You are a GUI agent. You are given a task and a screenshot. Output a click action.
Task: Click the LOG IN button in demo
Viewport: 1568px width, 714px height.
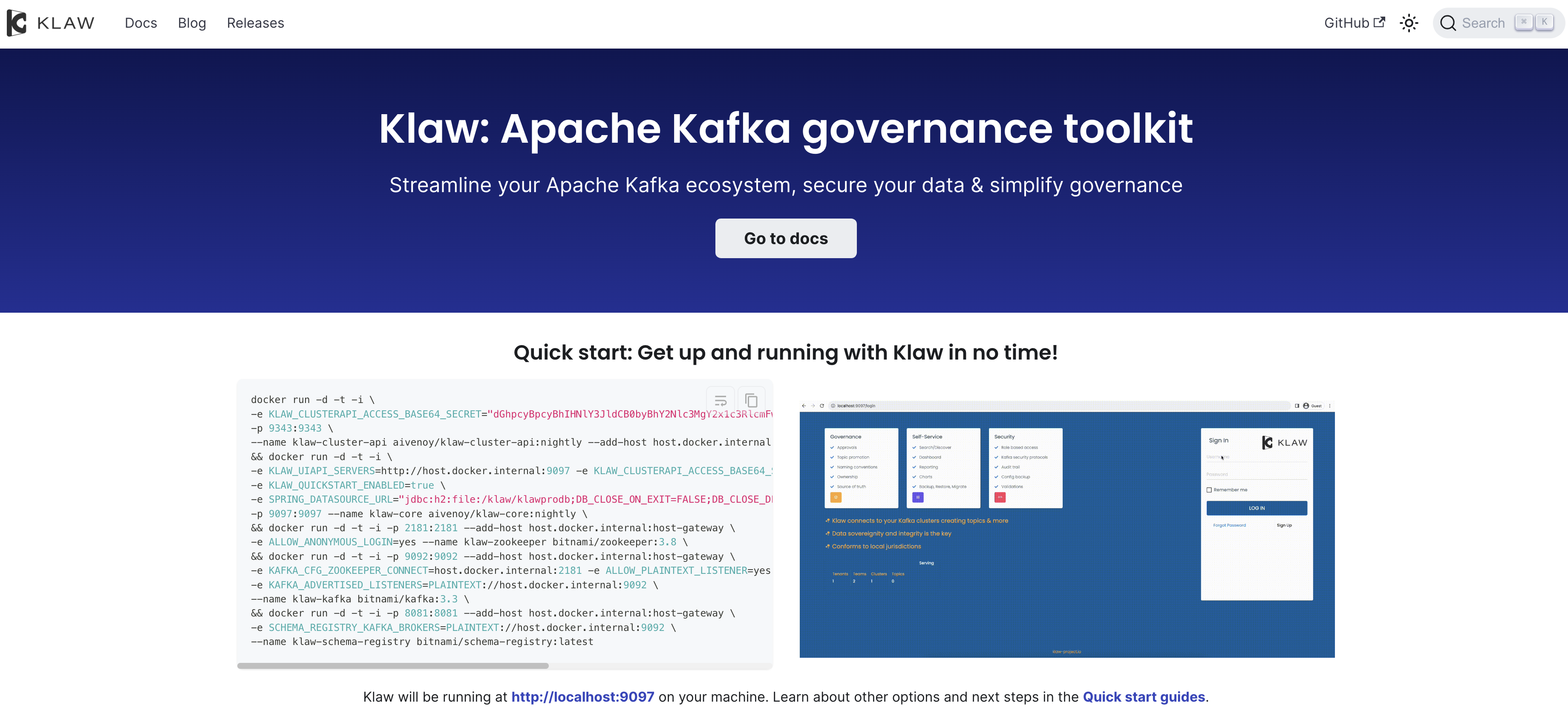1257,508
